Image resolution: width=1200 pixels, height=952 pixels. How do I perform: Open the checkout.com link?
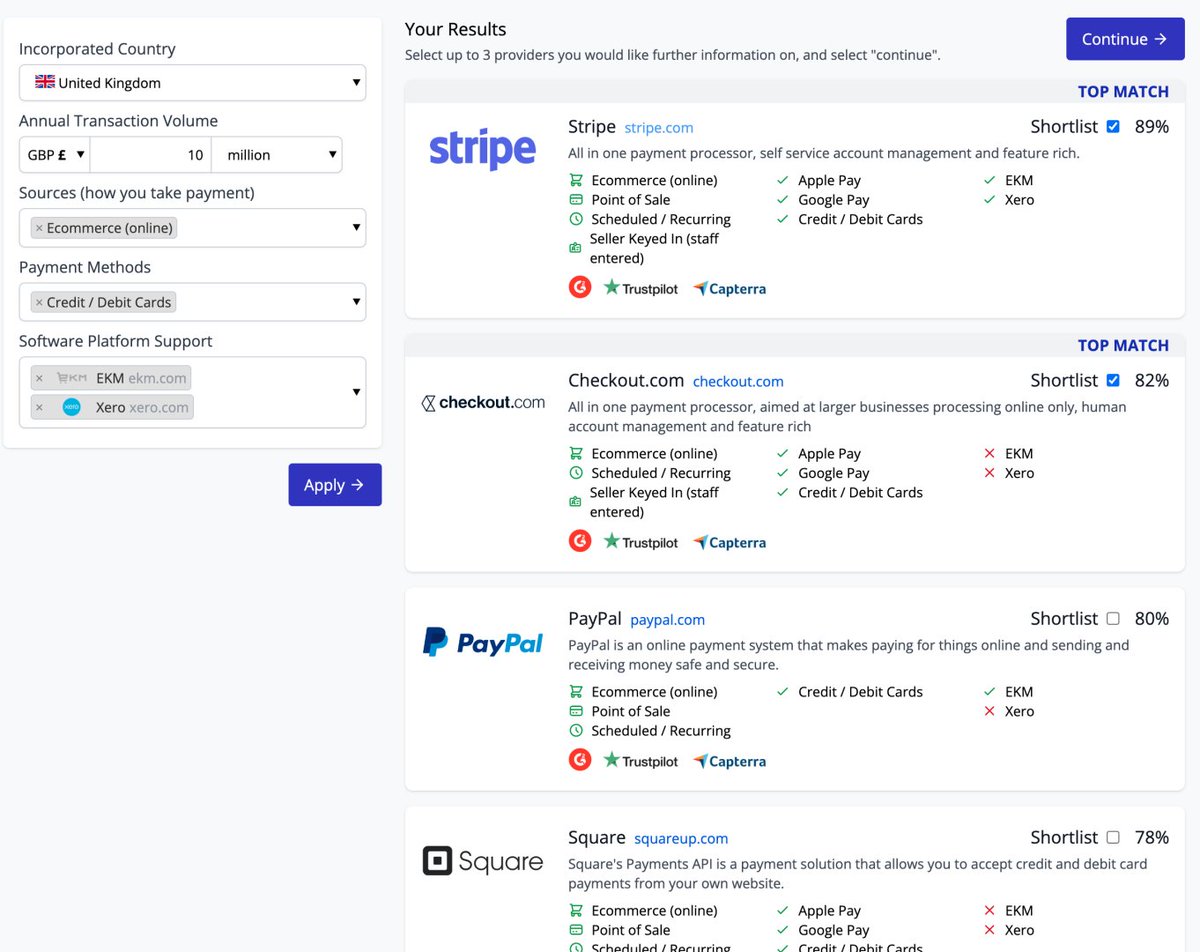coord(738,381)
